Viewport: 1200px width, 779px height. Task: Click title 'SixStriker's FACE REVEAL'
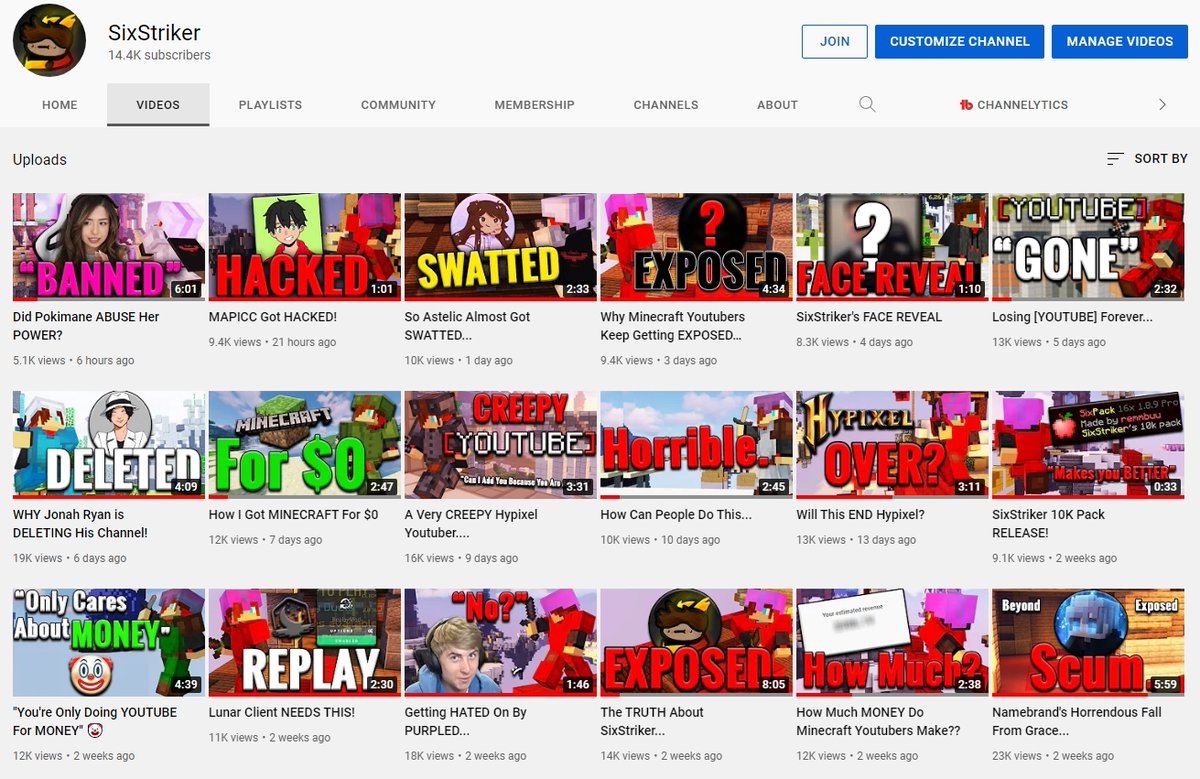click(x=869, y=317)
